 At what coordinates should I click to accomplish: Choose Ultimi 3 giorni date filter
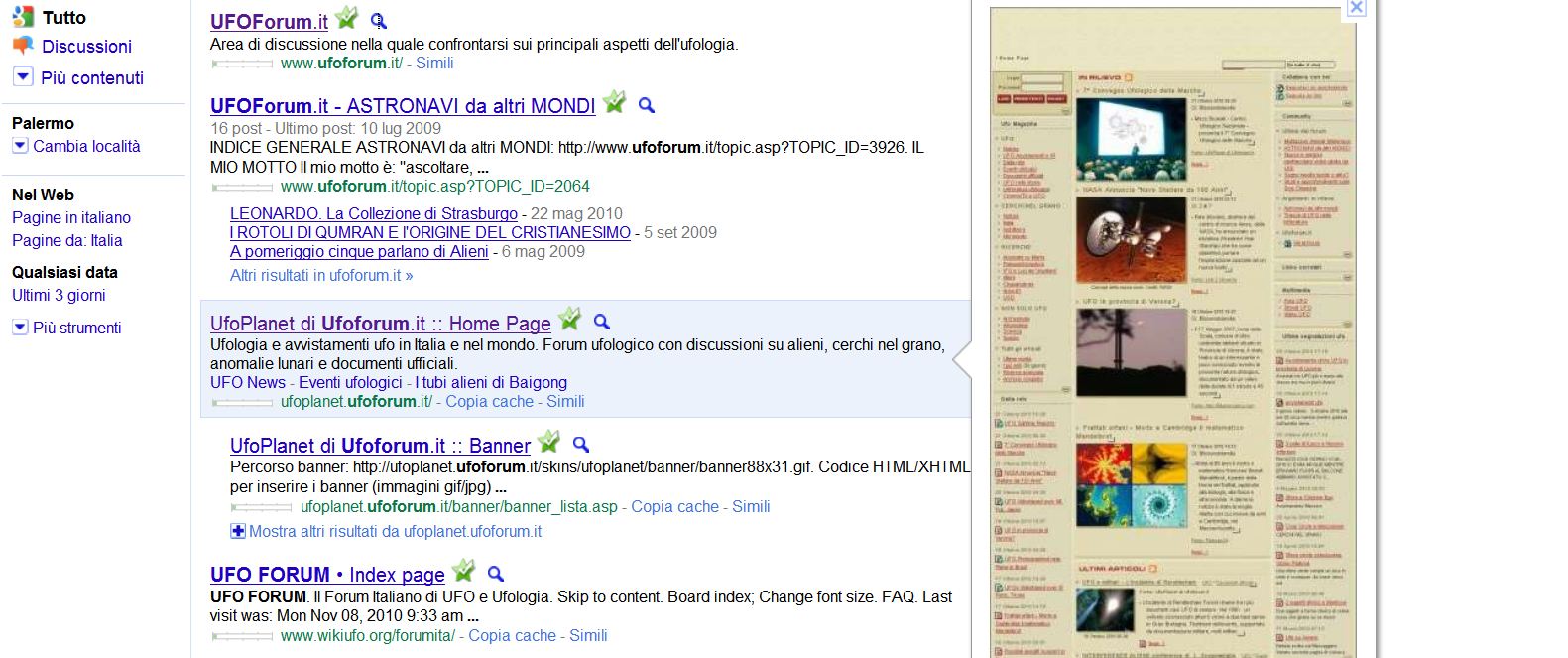tap(59, 295)
